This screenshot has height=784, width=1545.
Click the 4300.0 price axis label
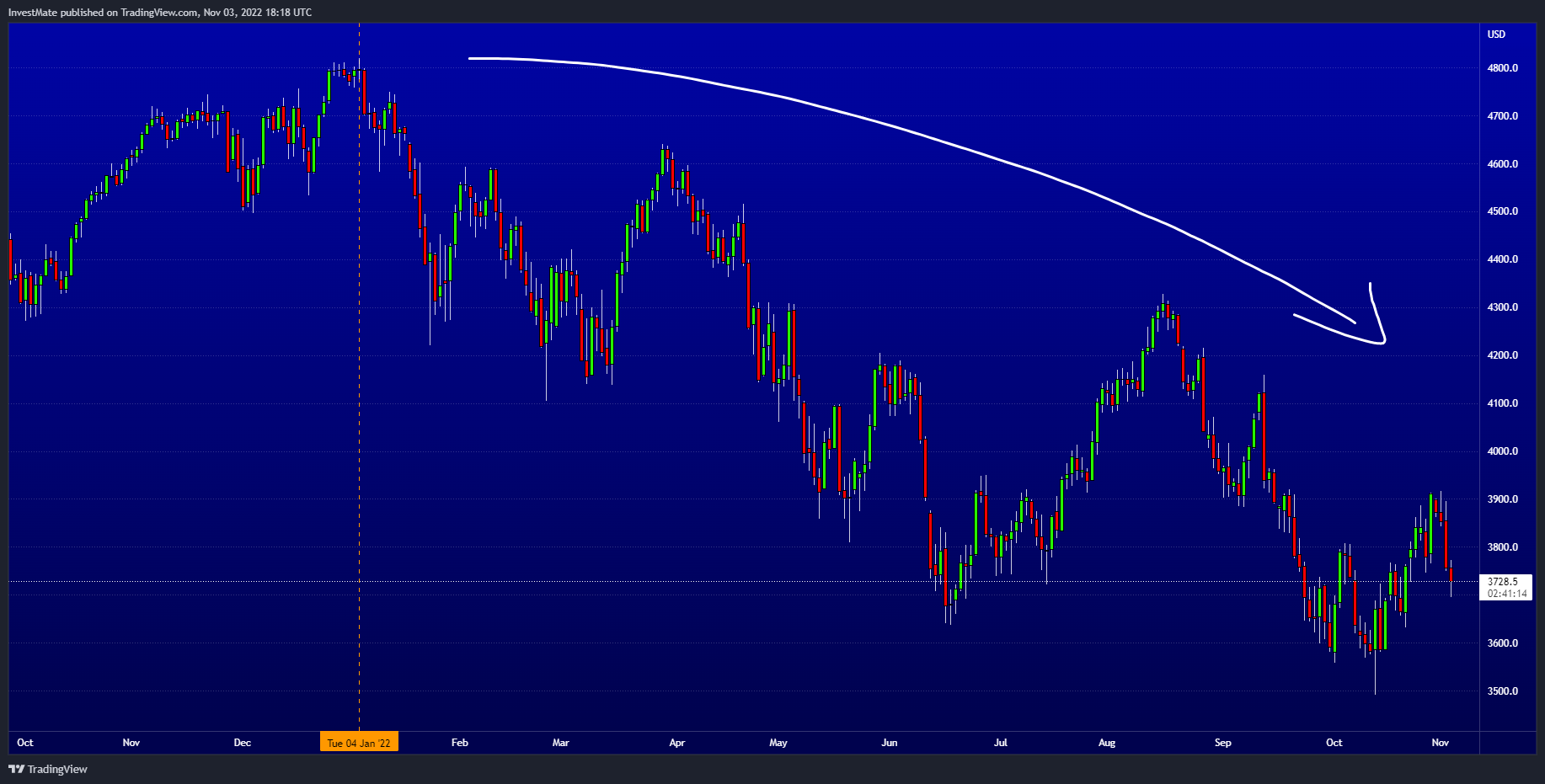point(1503,307)
